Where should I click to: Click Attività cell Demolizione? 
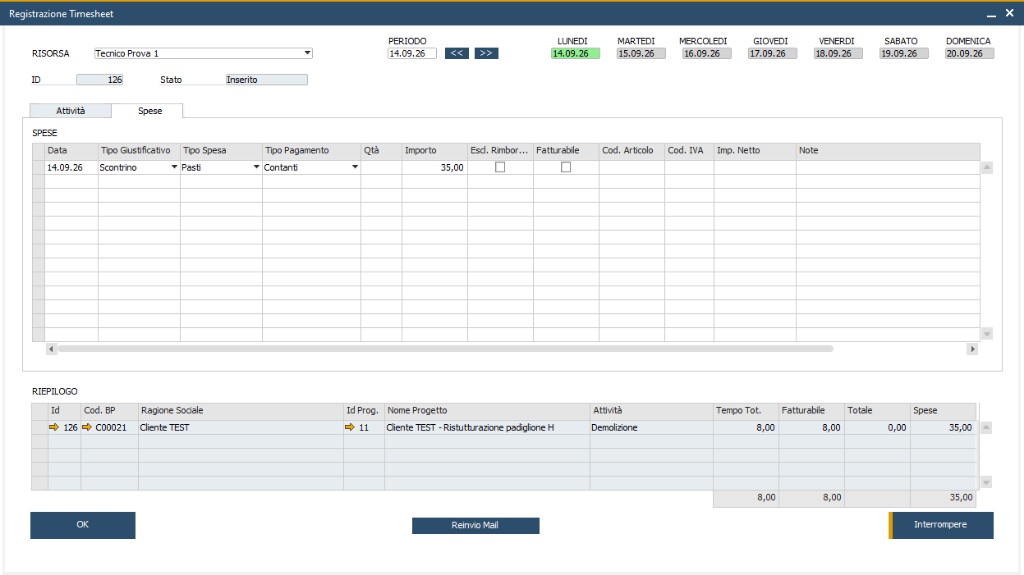coord(652,427)
